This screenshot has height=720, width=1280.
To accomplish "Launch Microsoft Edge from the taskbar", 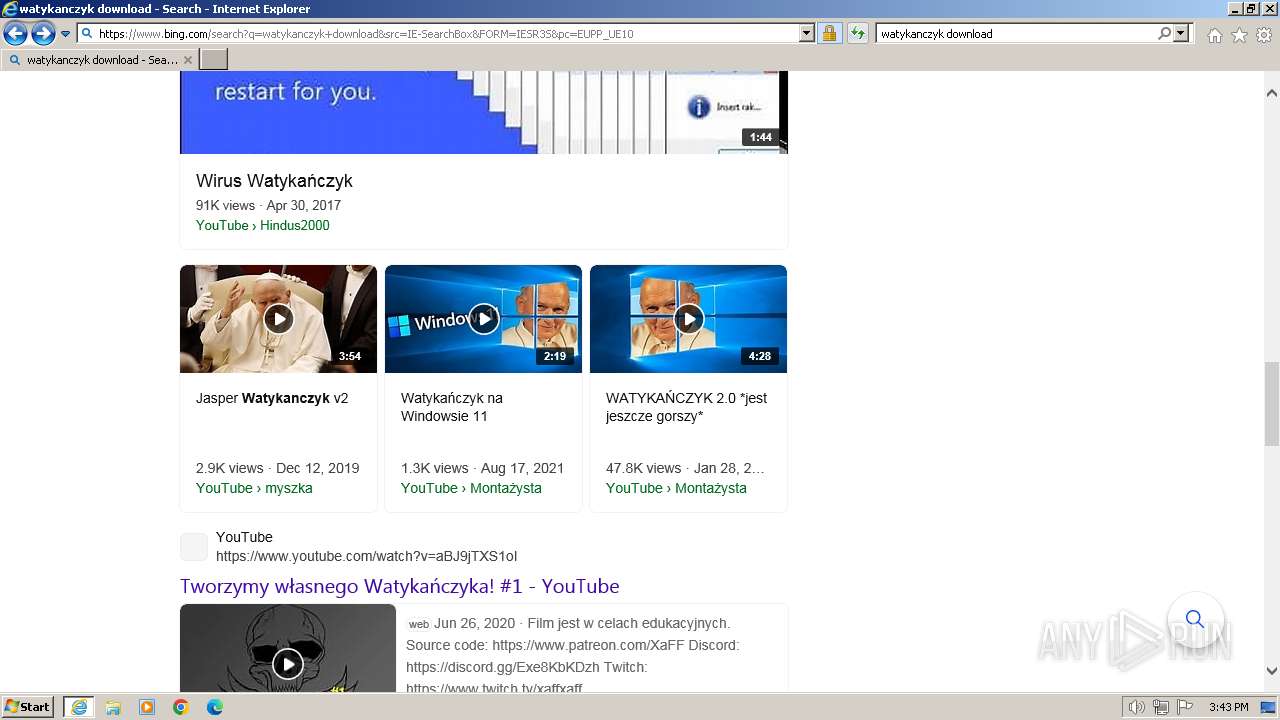I will [215, 707].
